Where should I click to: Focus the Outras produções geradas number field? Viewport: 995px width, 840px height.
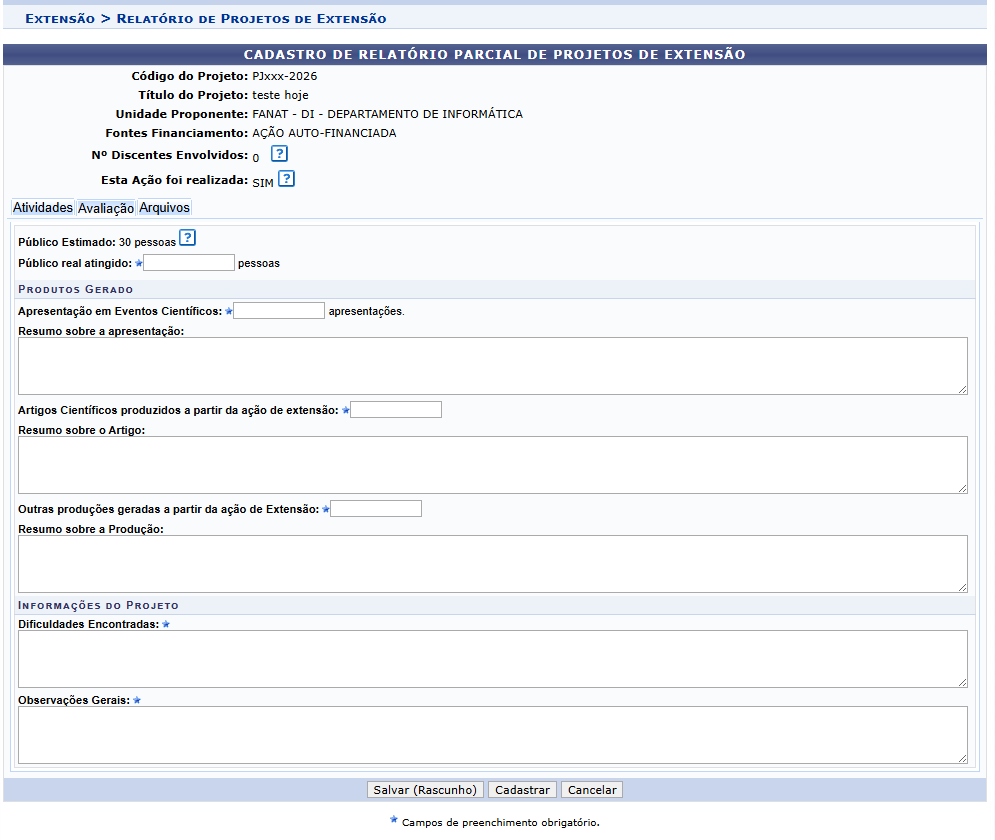click(376, 509)
